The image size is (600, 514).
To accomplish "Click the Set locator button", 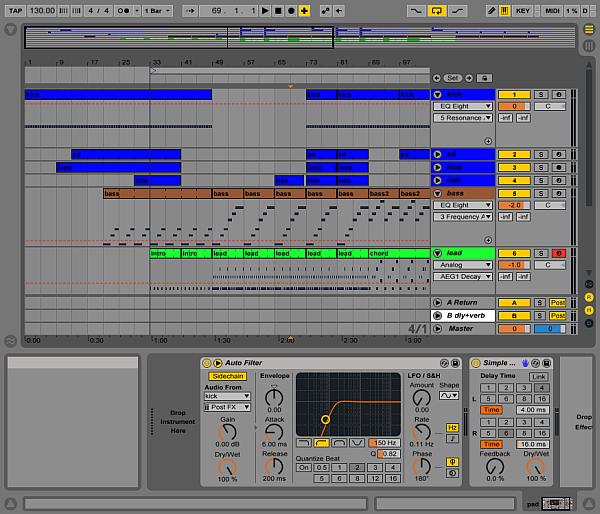I will tap(453, 78).
